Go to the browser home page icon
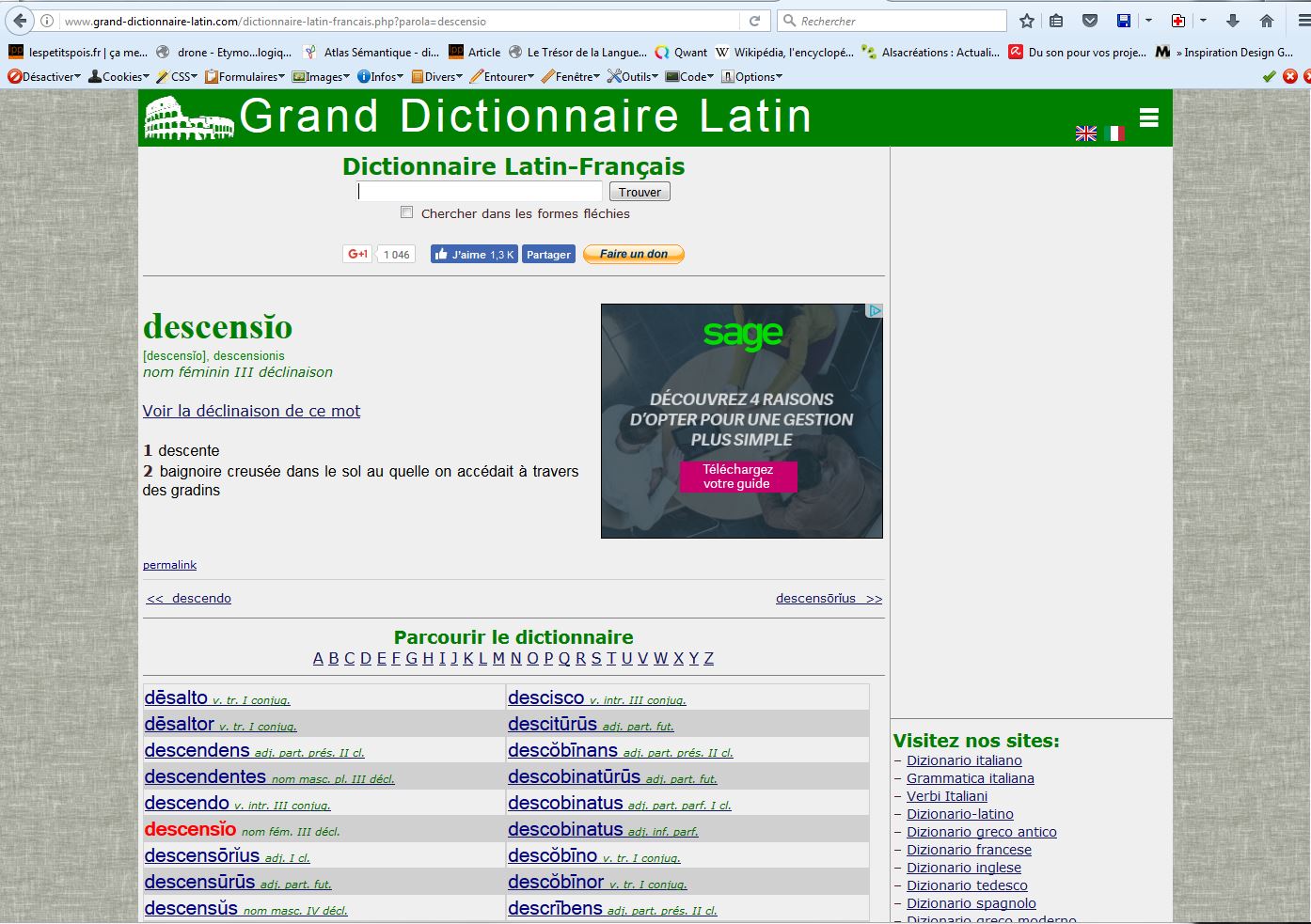This screenshot has width=1311, height=924. (1267, 21)
